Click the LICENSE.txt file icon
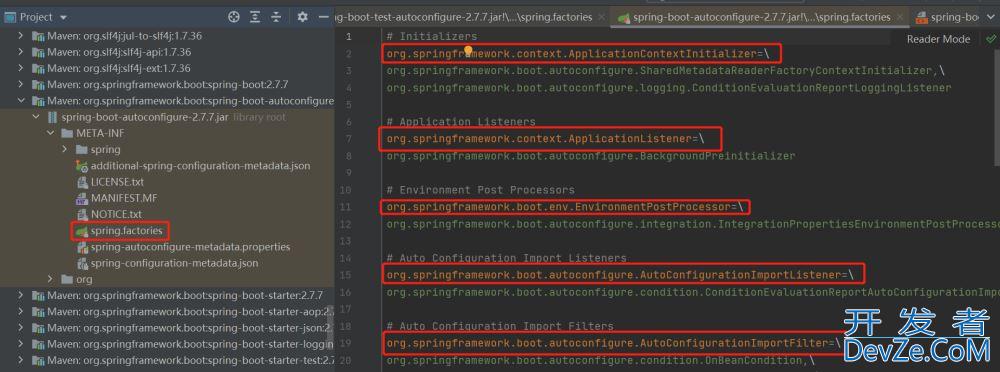1000x372 pixels. coord(82,182)
